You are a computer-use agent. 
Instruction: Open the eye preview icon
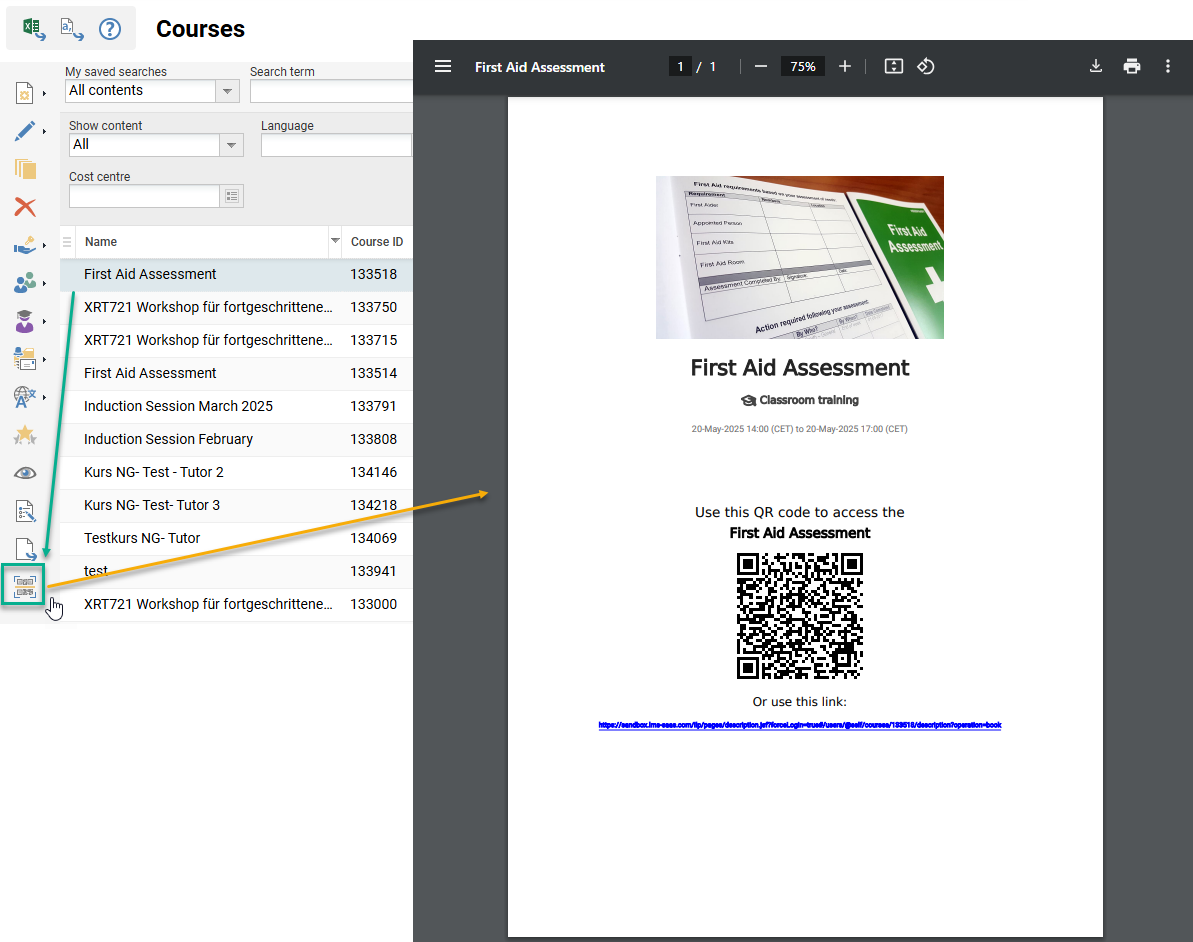pos(25,472)
